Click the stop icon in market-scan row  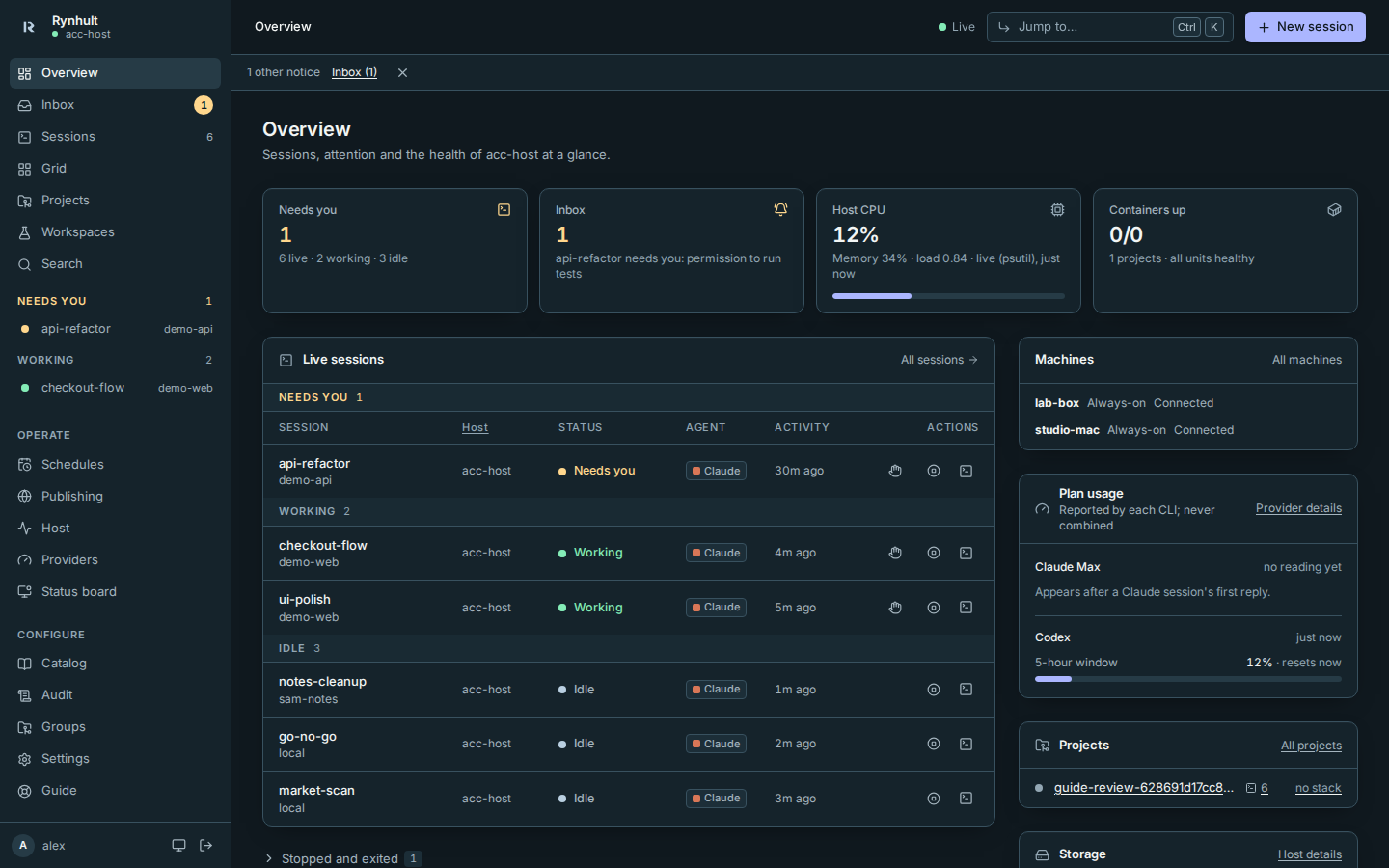click(934, 799)
